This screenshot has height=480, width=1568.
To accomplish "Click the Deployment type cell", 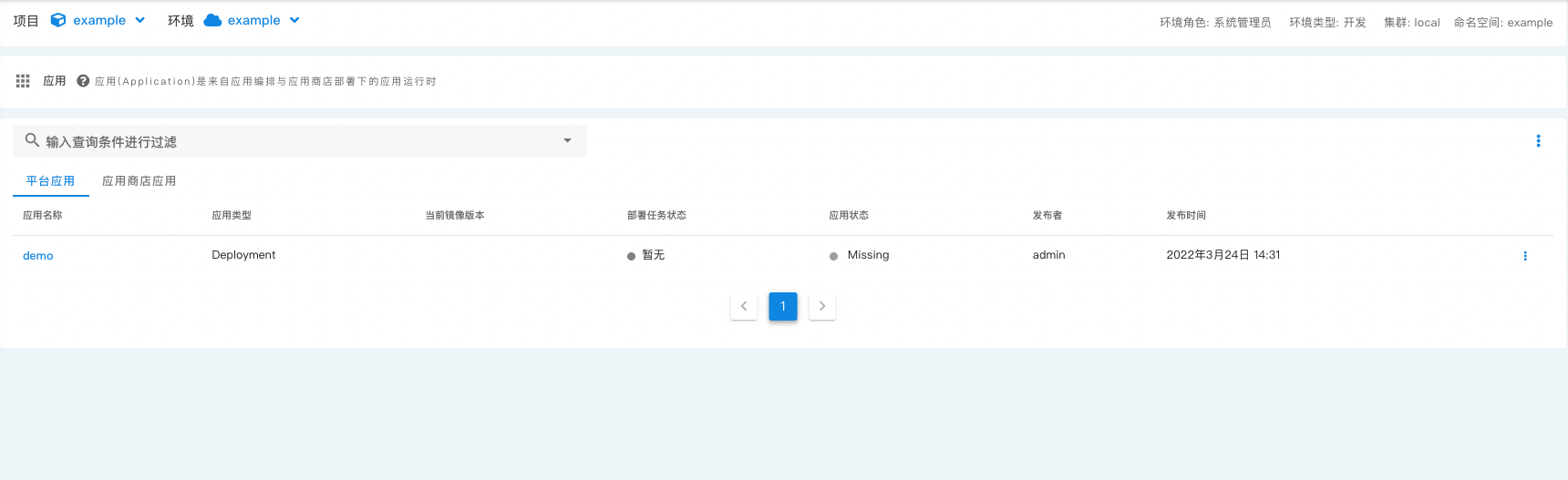I will click(x=243, y=255).
